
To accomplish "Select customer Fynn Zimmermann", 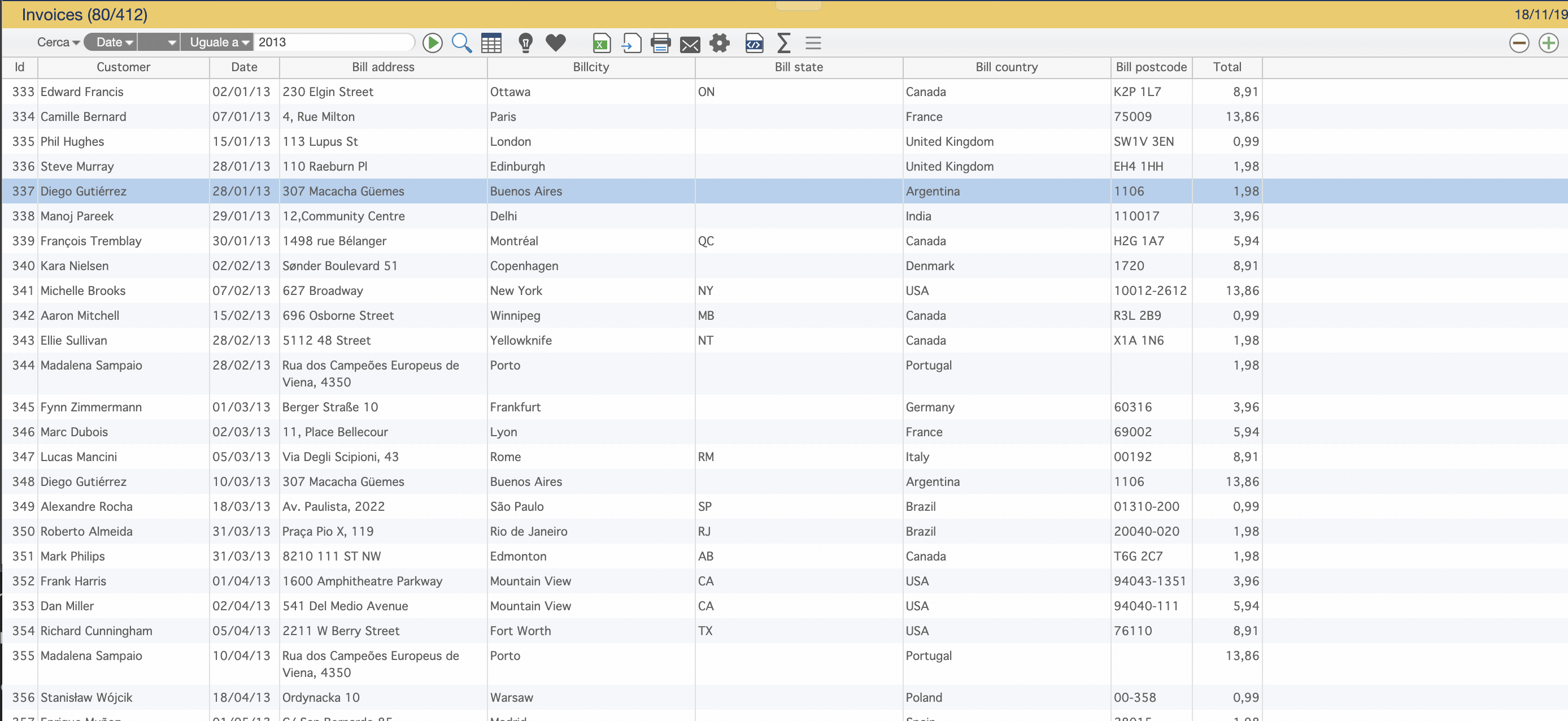I will pos(92,407).
